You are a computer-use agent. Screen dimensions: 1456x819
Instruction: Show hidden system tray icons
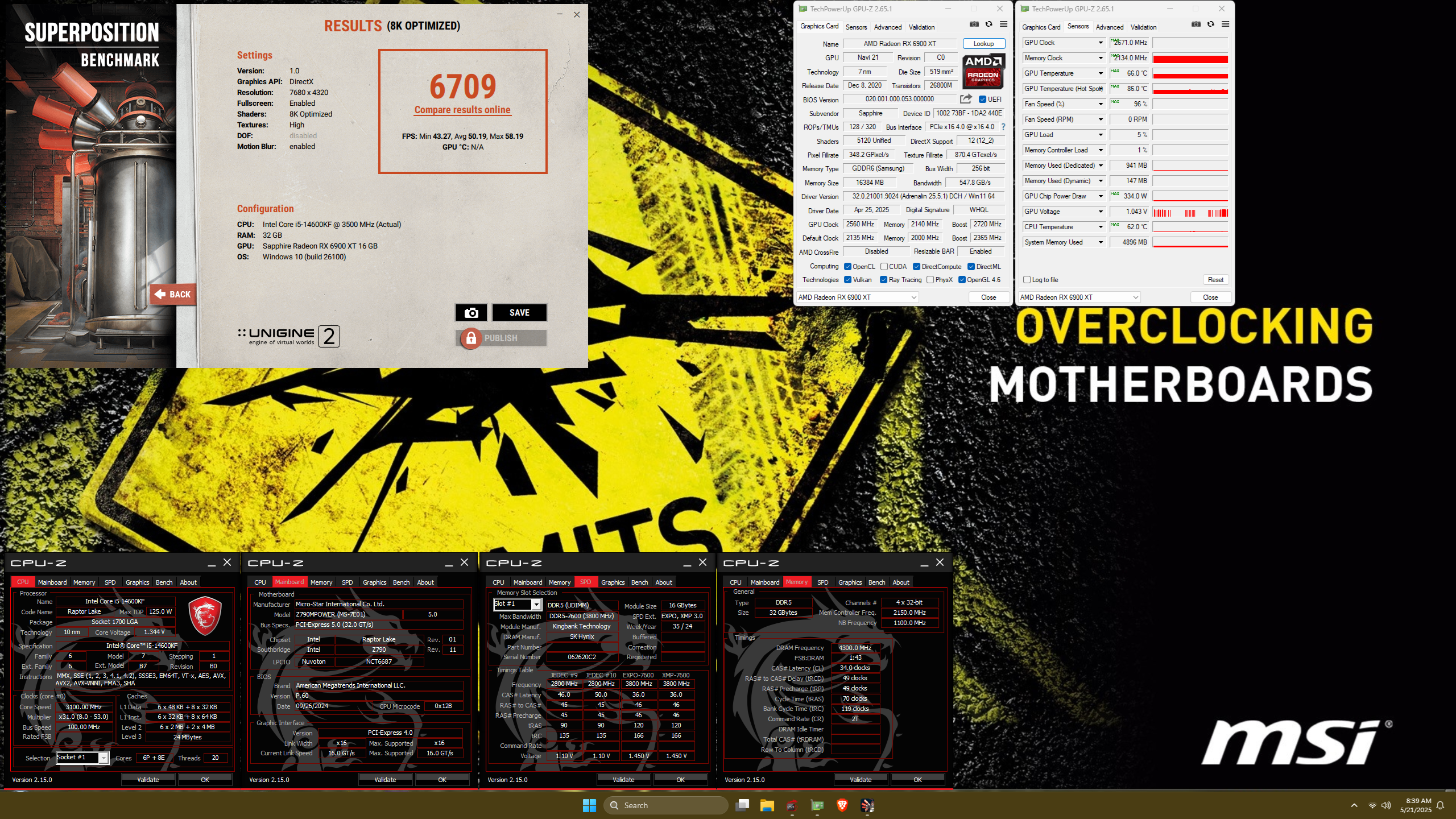pos(1354,805)
